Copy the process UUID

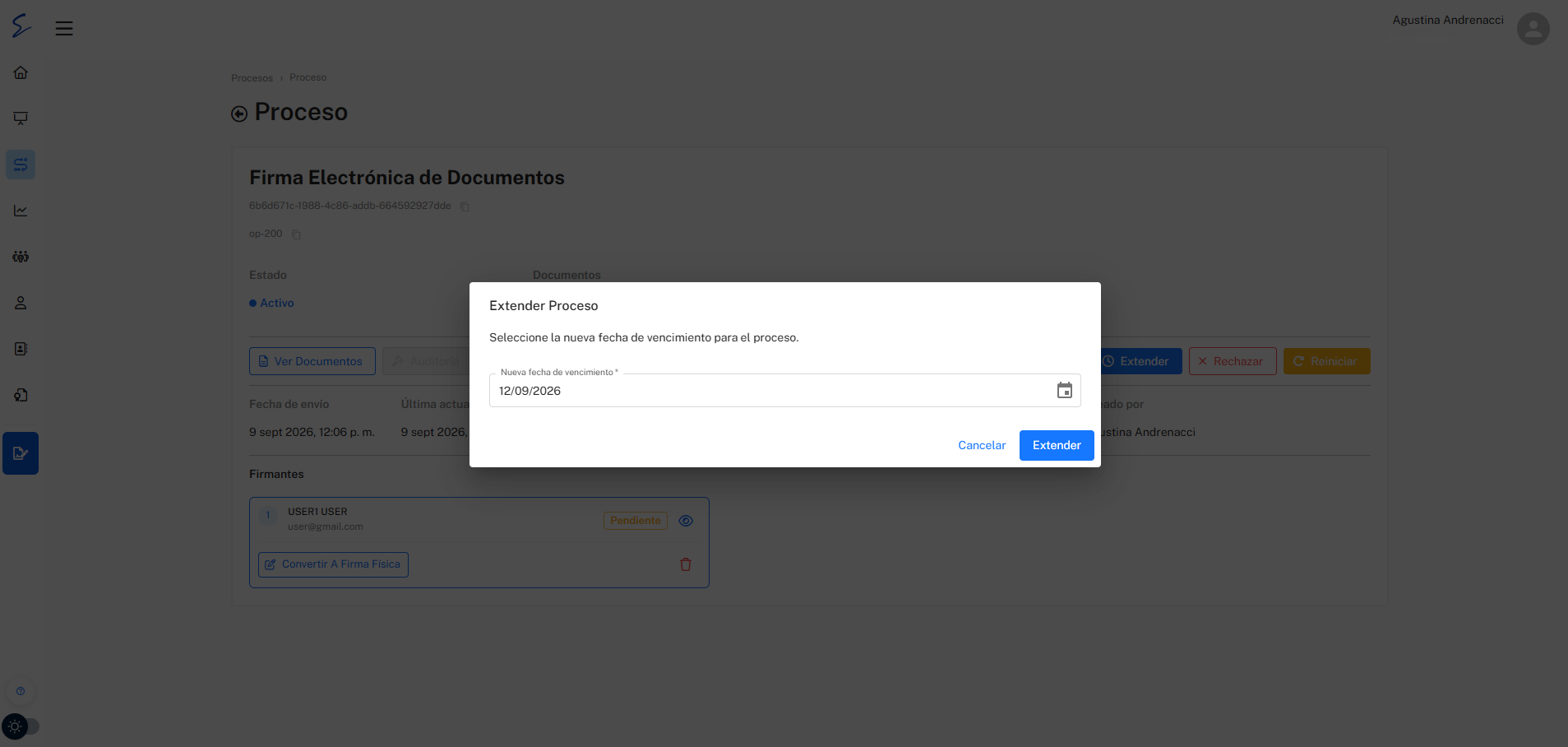point(465,206)
